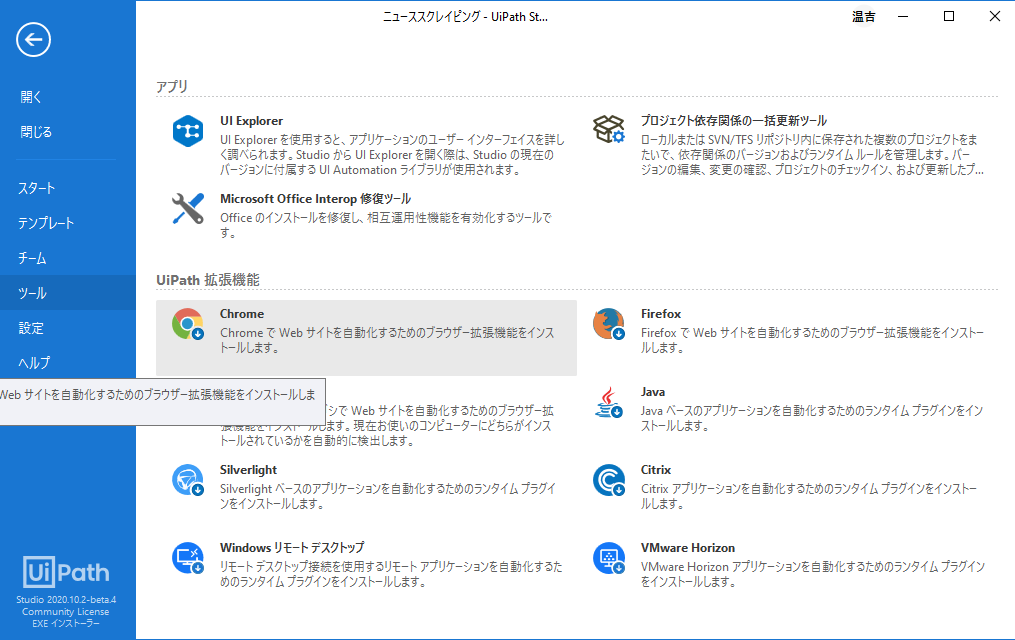Select 閉じる in the sidebar
1015x640 pixels.
[36, 132]
